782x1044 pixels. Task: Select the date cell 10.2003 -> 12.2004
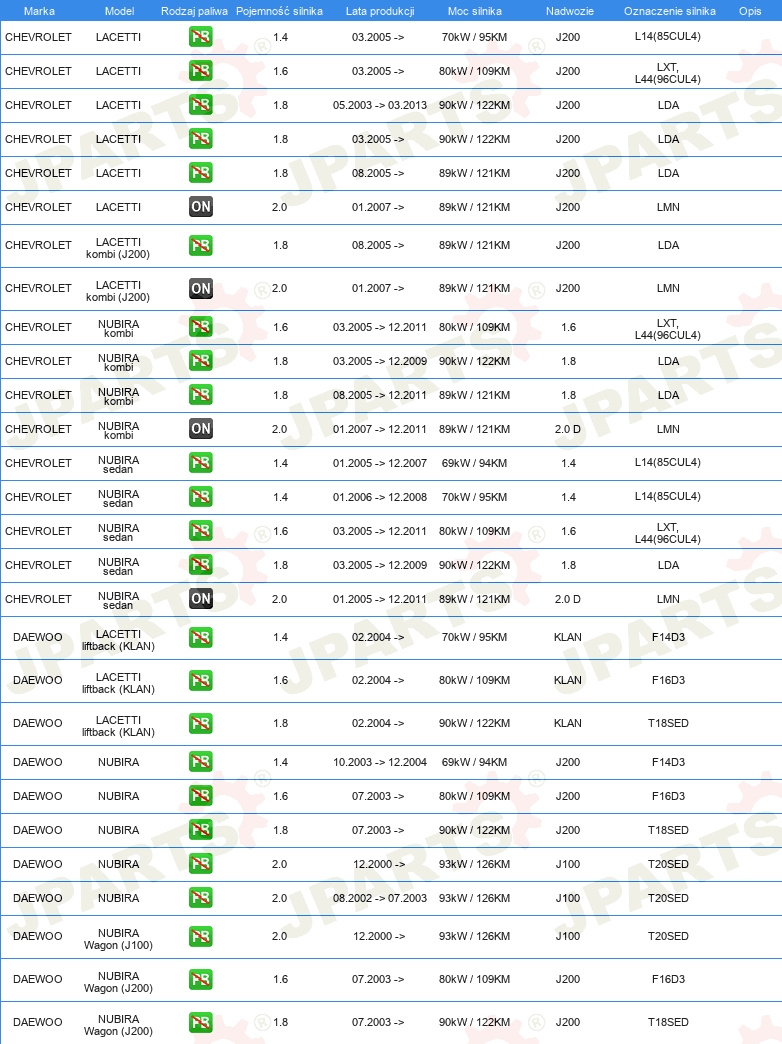pyautogui.click(x=380, y=762)
